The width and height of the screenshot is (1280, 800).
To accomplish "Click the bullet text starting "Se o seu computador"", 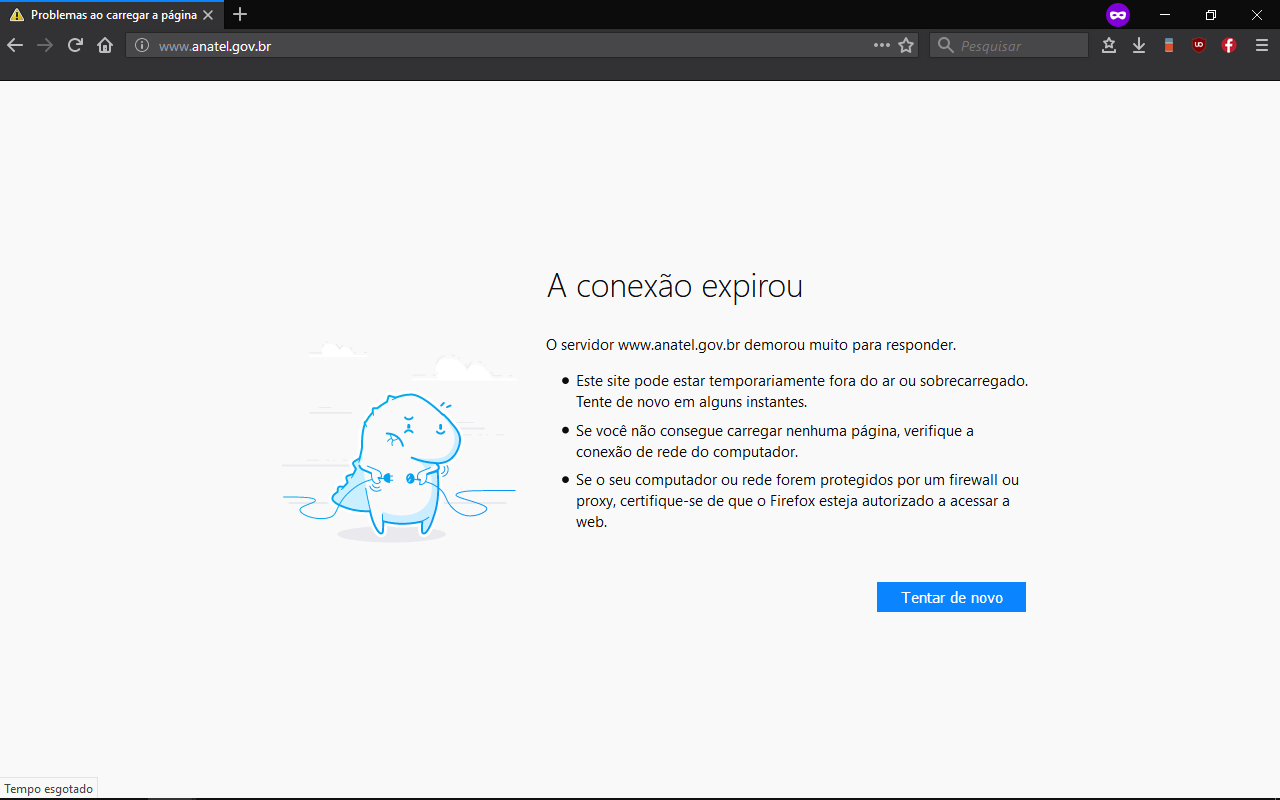I will pyautogui.click(x=798, y=501).
